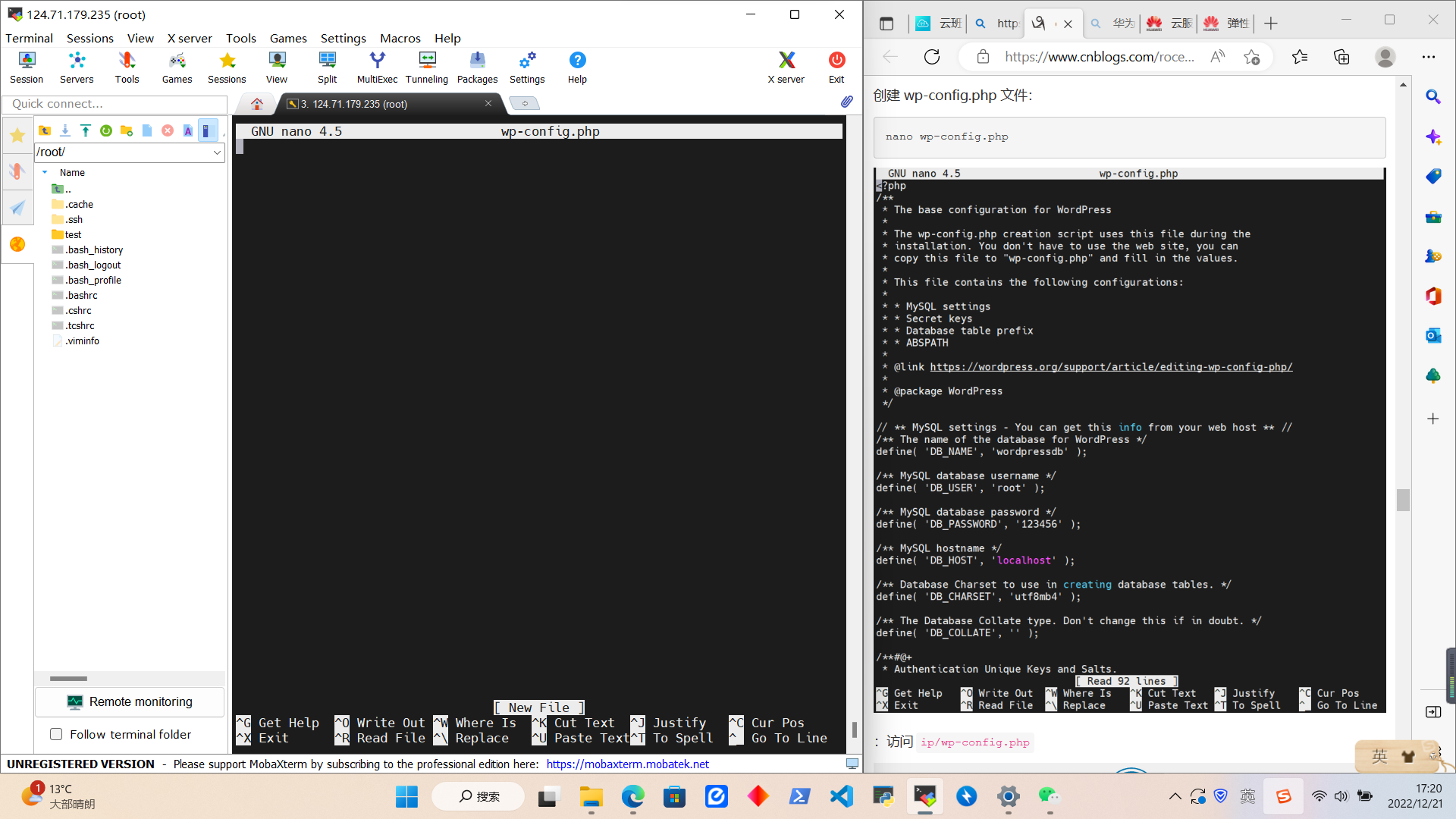
Task: Click the browser page vertical scrollbar thumb
Action: (1403, 500)
